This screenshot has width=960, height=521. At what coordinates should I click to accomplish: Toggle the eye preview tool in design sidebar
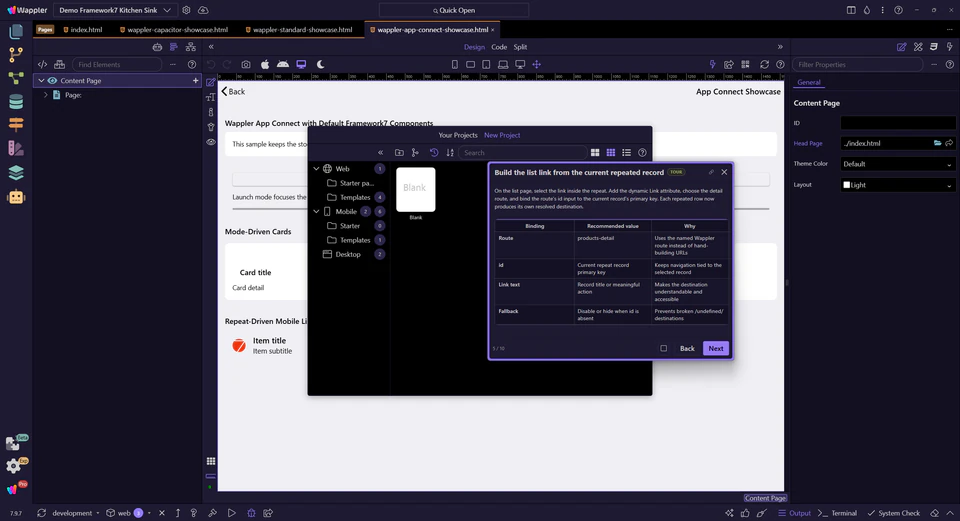pyautogui.click(x=211, y=141)
